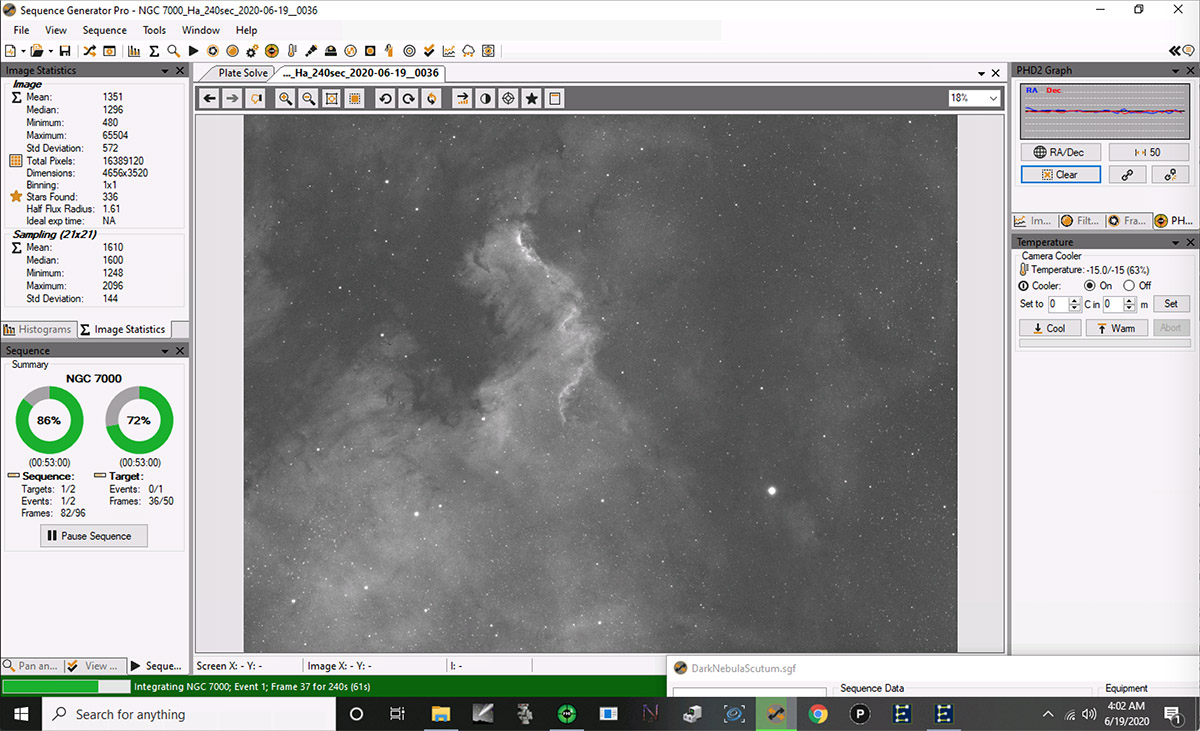Go to previous image with left arrow

click(209, 98)
